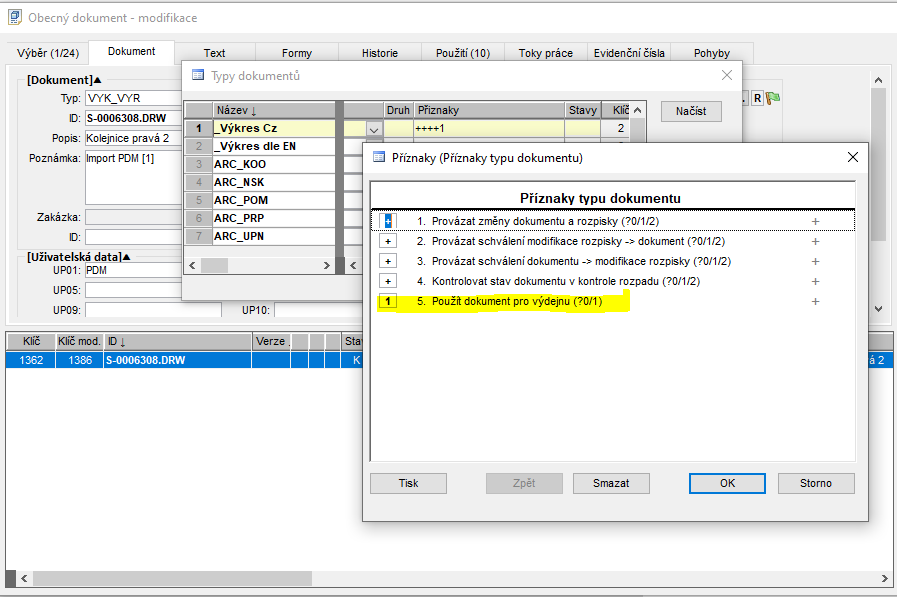Screen dimensions: 897x597
Task: Click the Klíč mod. column header
Action: coord(79,341)
